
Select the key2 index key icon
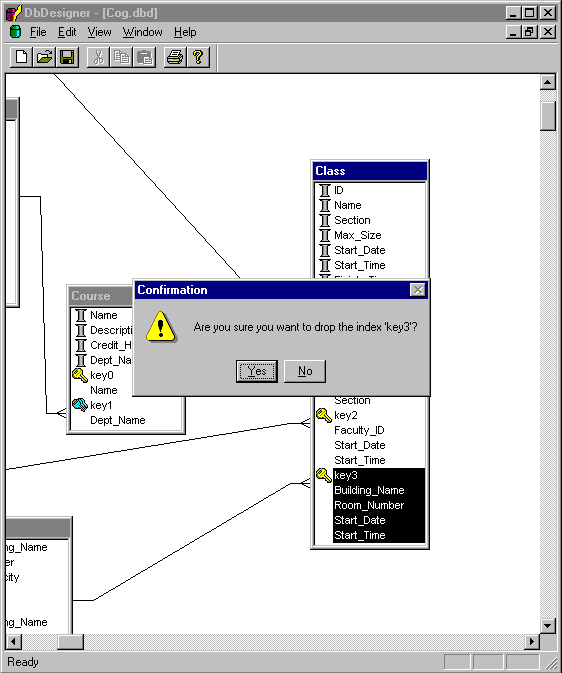coord(324,415)
